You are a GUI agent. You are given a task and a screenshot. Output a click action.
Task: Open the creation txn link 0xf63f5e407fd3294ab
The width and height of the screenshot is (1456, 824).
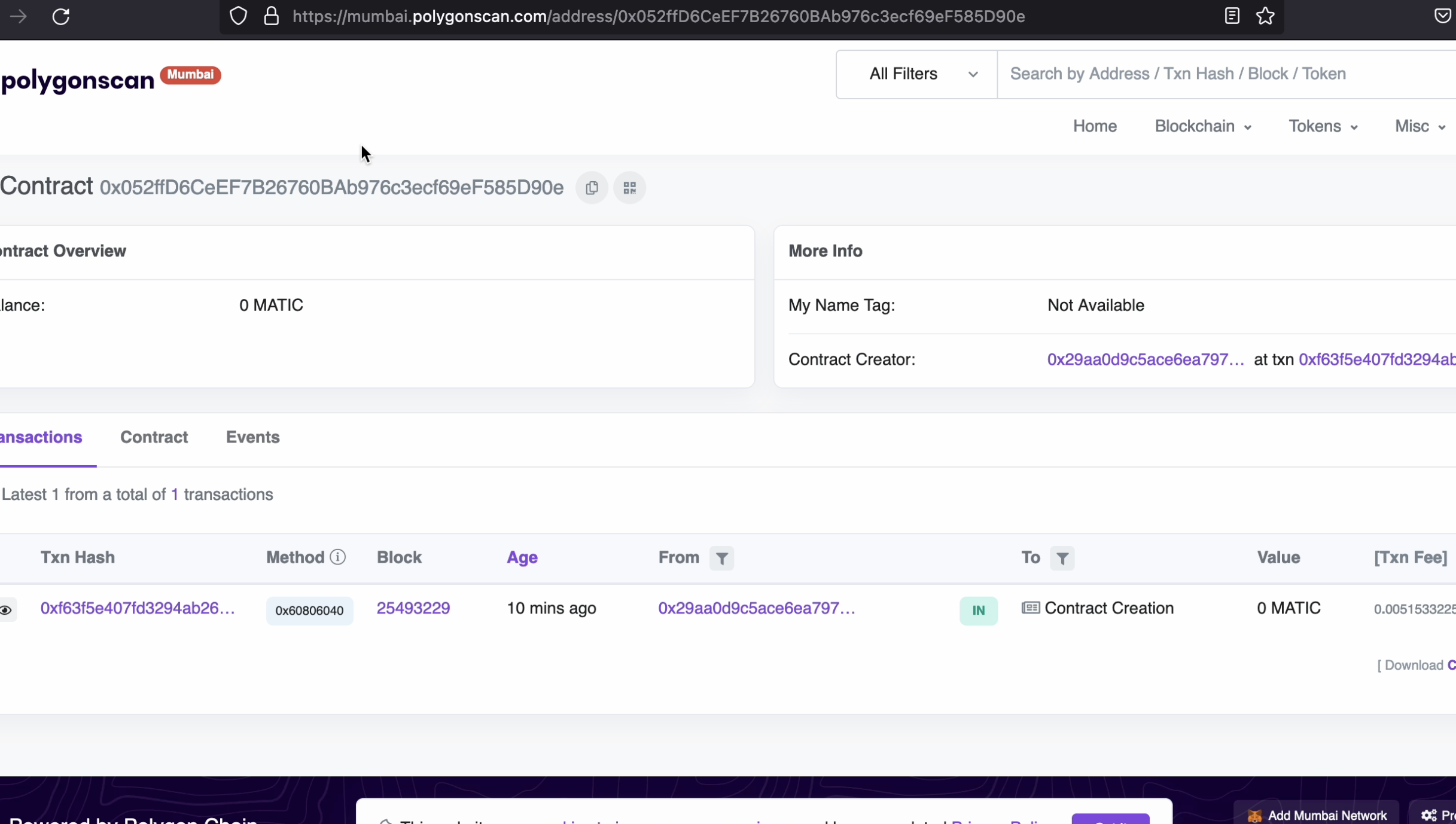pyautogui.click(x=1377, y=359)
